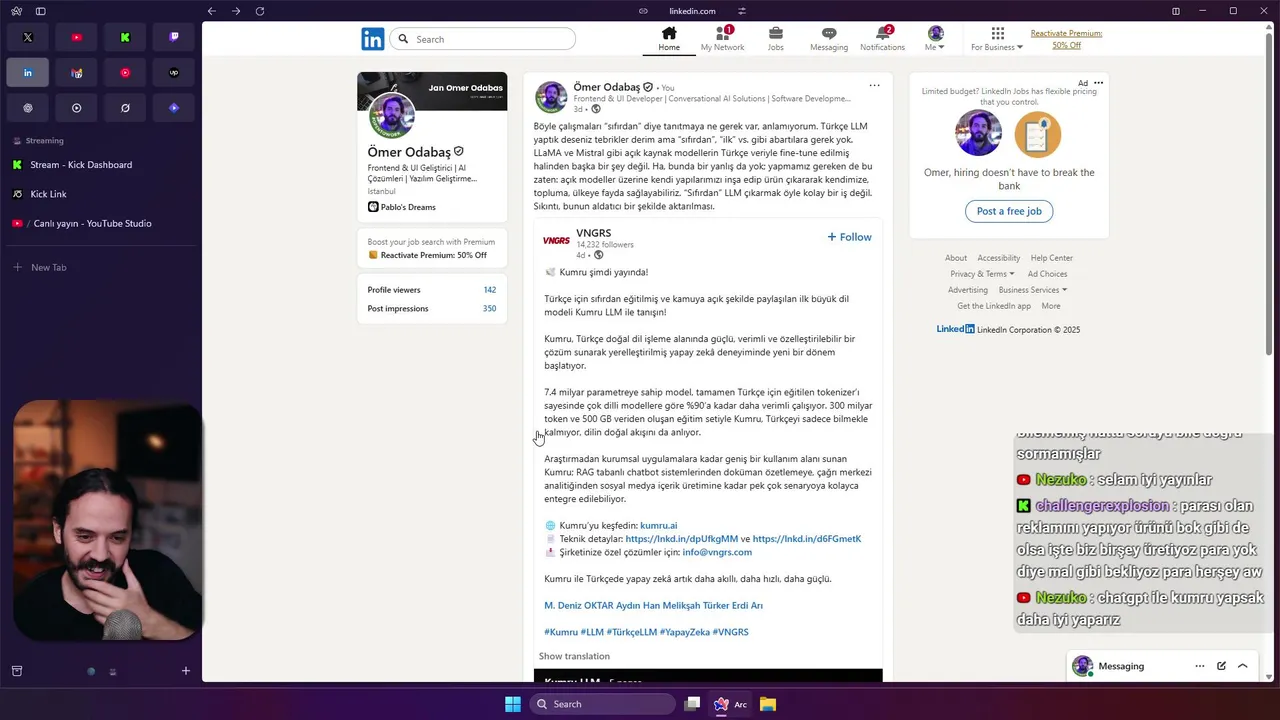The height and width of the screenshot is (720, 1280).
Task: Click Ad Choices footer link
Action: pyautogui.click(x=1047, y=274)
